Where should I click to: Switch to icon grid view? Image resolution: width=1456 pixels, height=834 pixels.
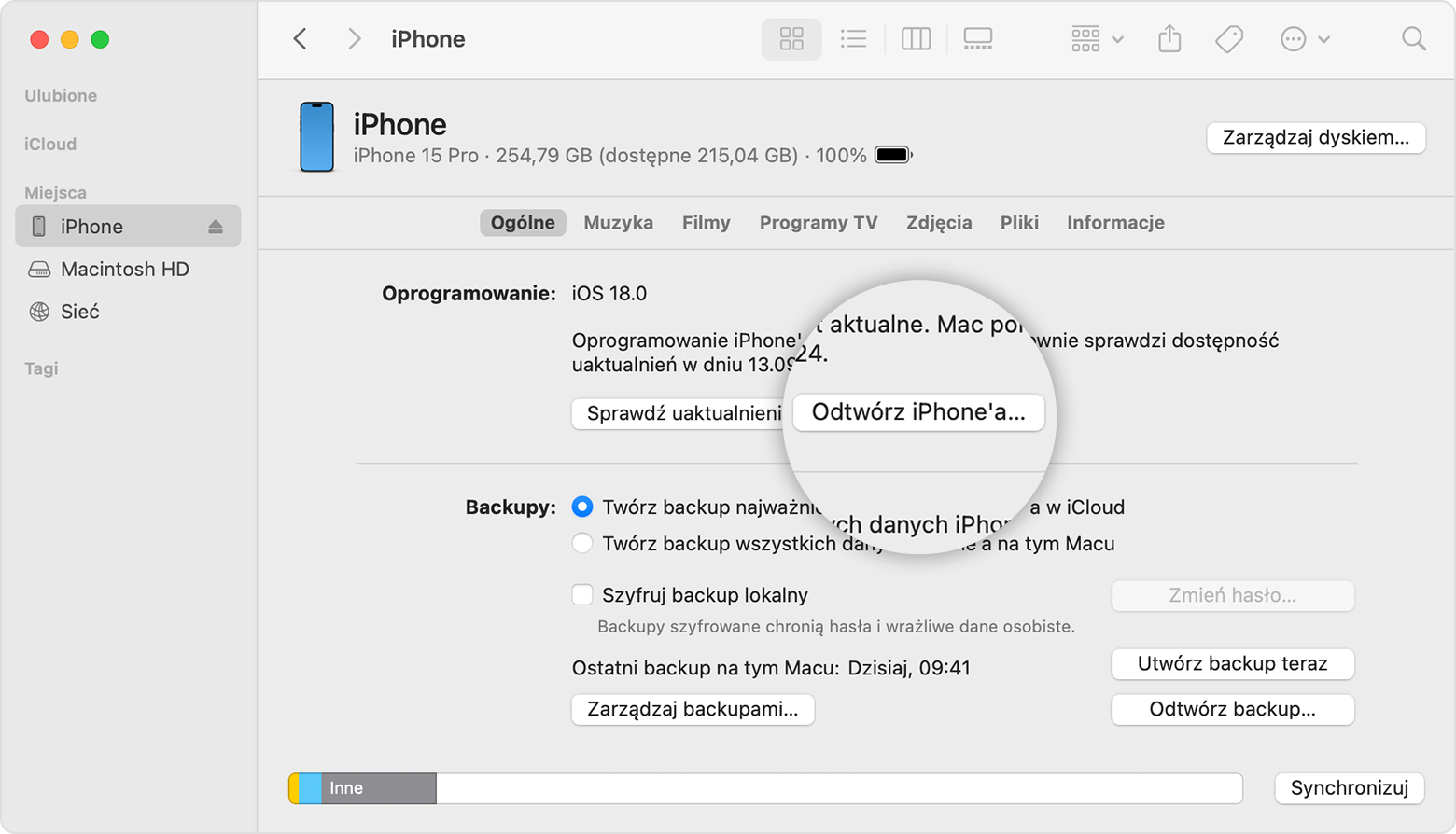click(x=791, y=39)
